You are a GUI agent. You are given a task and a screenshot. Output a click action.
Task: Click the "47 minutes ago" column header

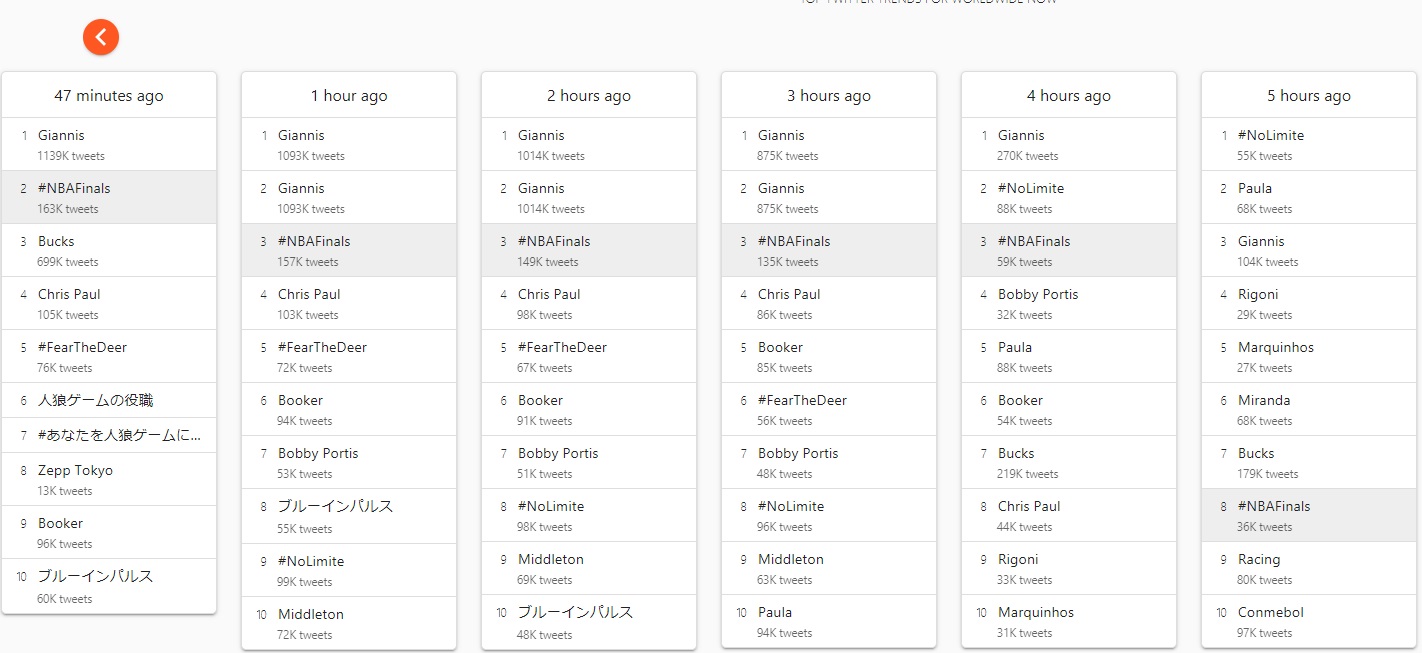click(x=109, y=96)
